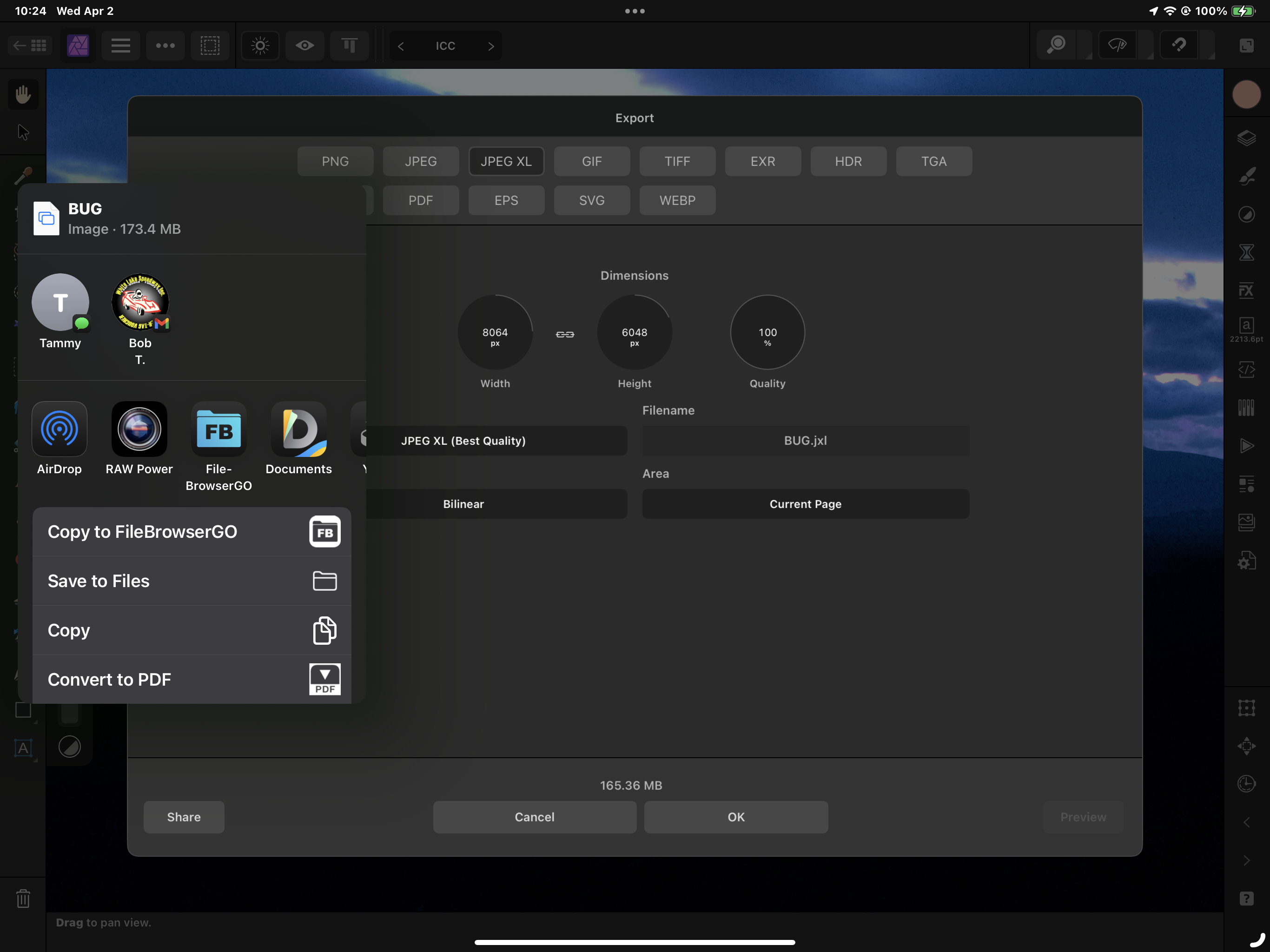Image resolution: width=1270 pixels, height=952 pixels.
Task: Toggle the snapping magnet icon
Action: click(x=1179, y=46)
